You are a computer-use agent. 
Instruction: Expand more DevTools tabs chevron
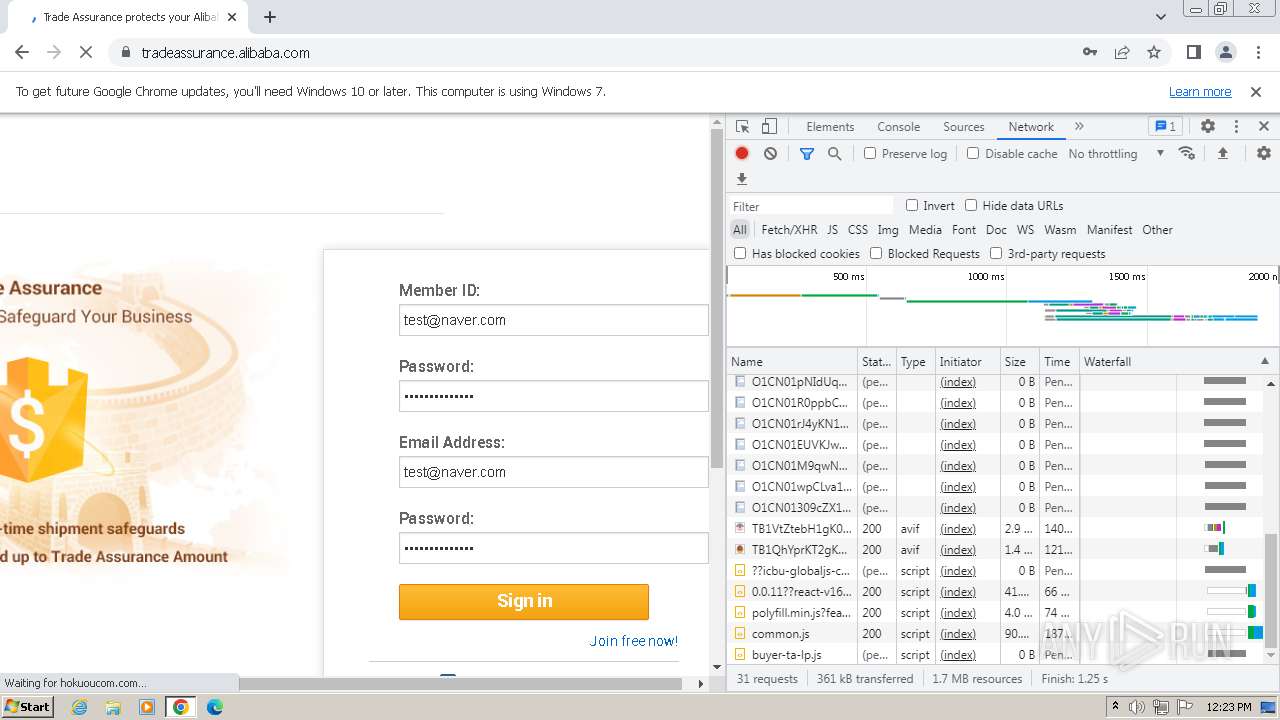[x=1079, y=127]
